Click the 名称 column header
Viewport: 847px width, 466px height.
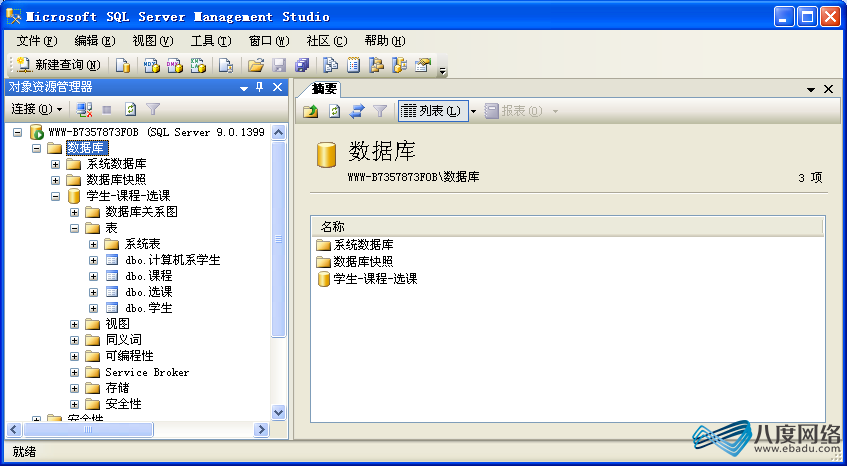point(567,226)
